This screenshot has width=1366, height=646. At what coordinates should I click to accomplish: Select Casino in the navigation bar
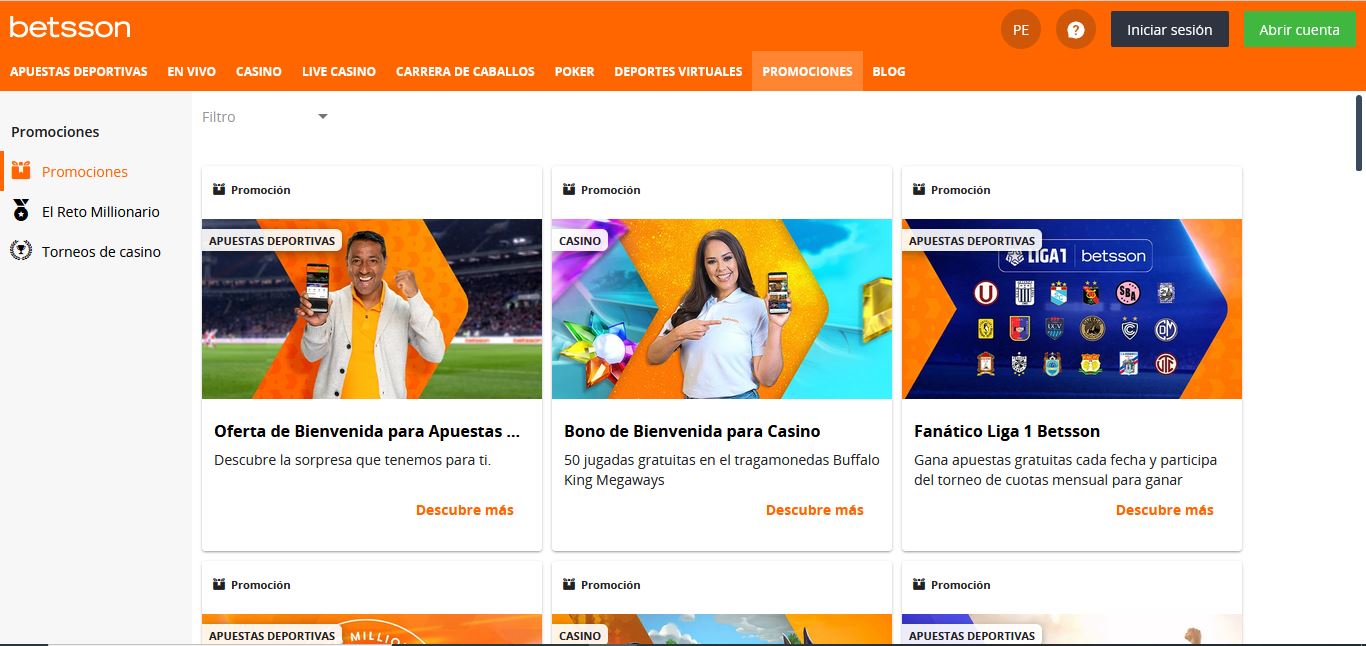[259, 71]
